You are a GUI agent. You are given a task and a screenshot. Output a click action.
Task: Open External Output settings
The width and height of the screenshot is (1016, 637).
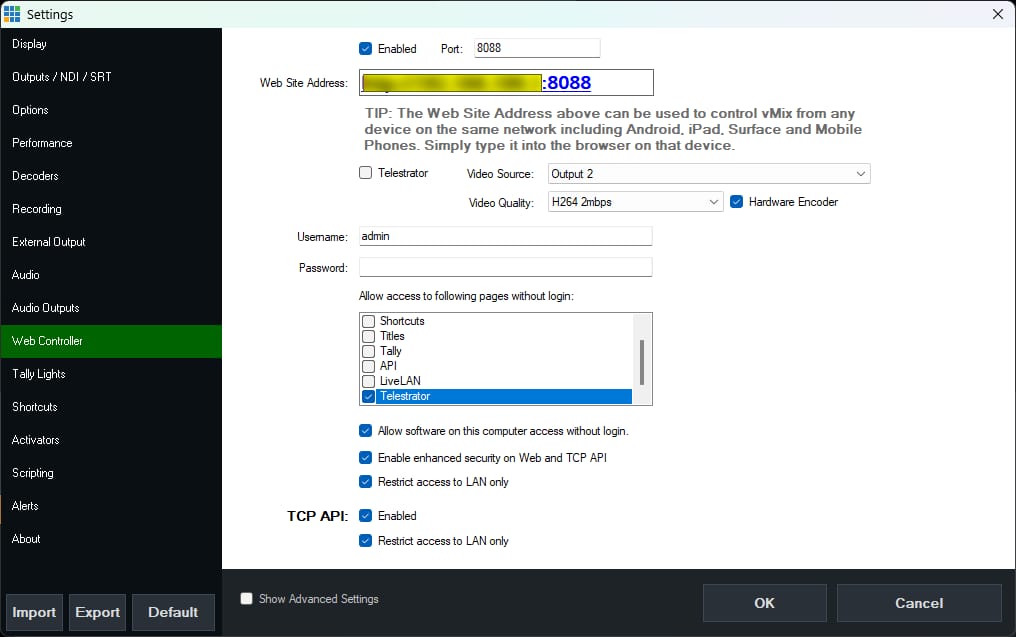(x=111, y=242)
